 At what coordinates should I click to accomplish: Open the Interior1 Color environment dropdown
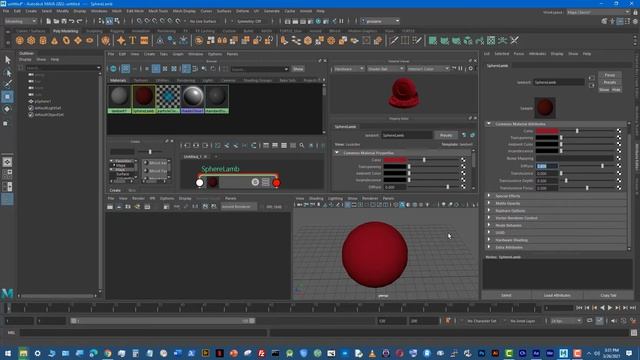(x=428, y=69)
